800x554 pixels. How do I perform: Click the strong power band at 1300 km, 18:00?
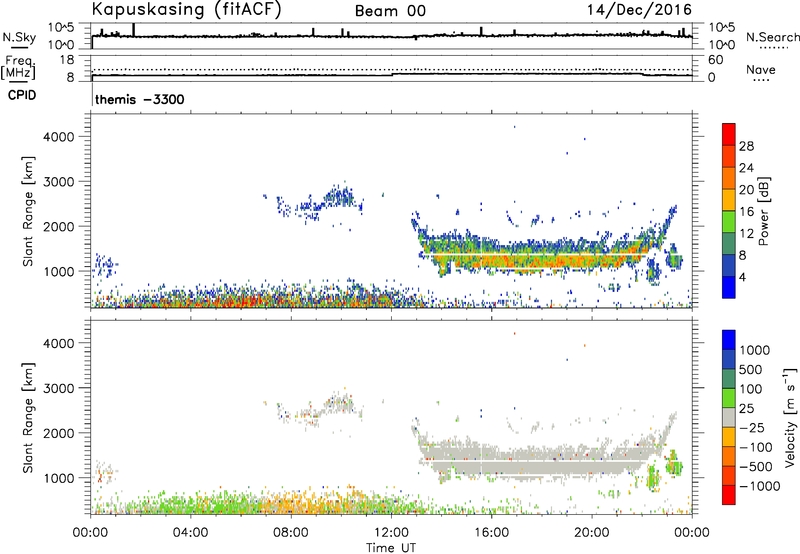(541, 260)
